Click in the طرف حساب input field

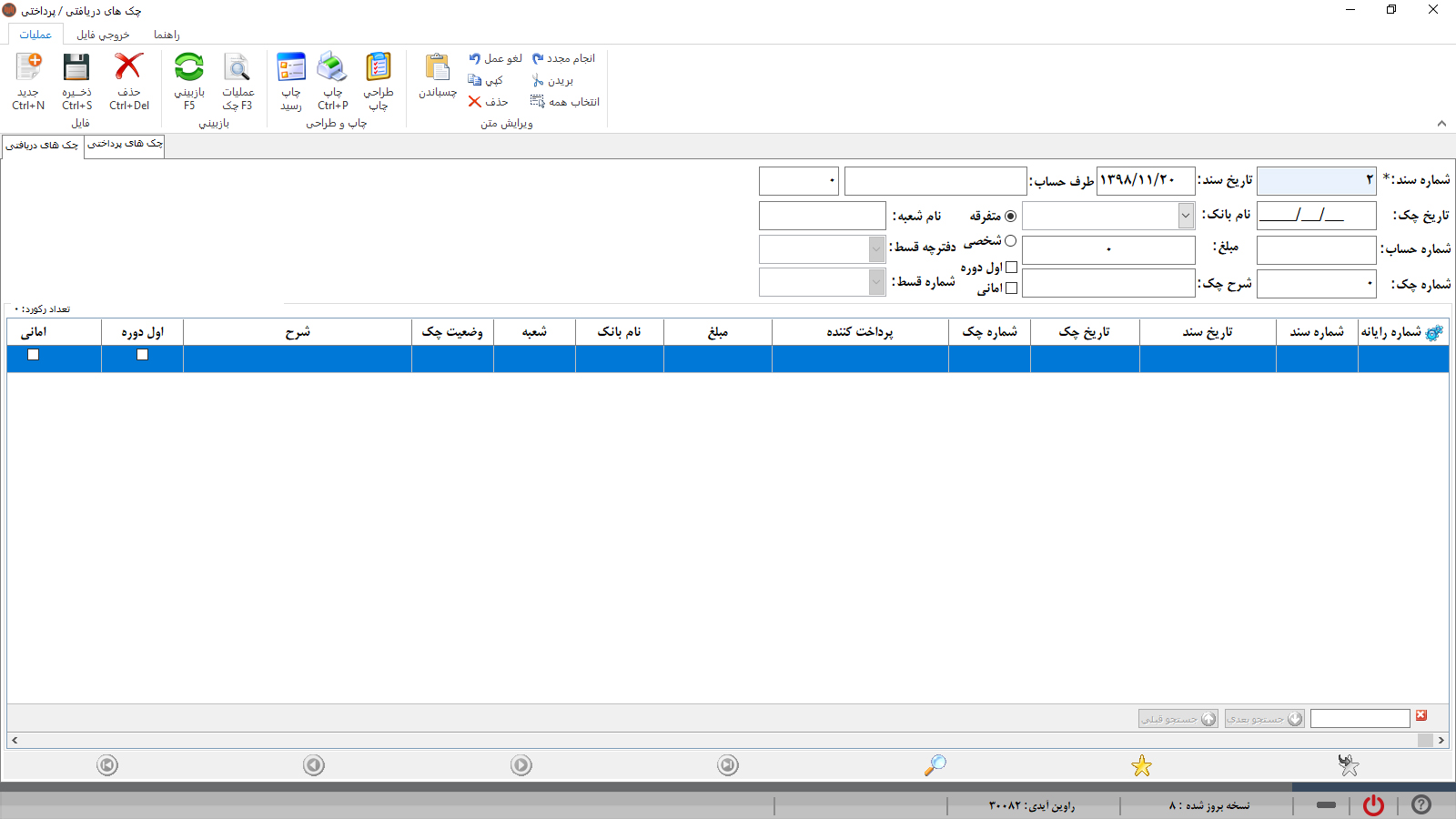click(935, 181)
